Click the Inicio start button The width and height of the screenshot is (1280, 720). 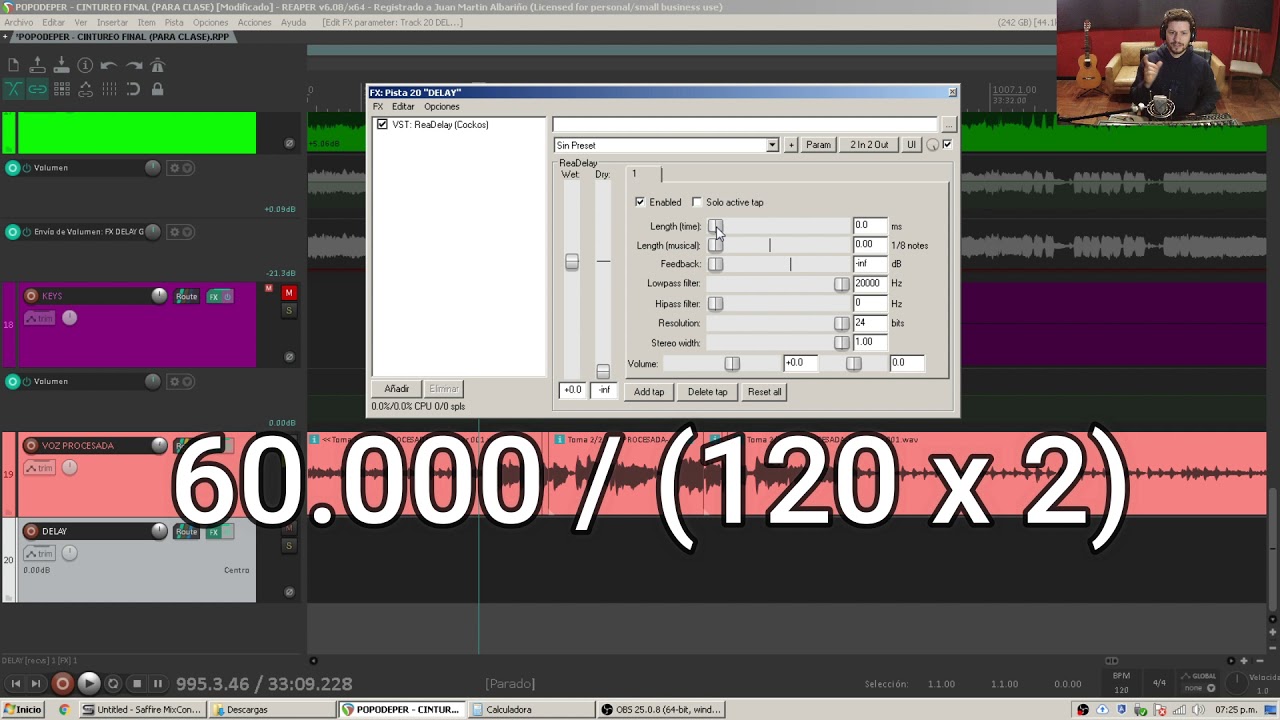[22, 710]
